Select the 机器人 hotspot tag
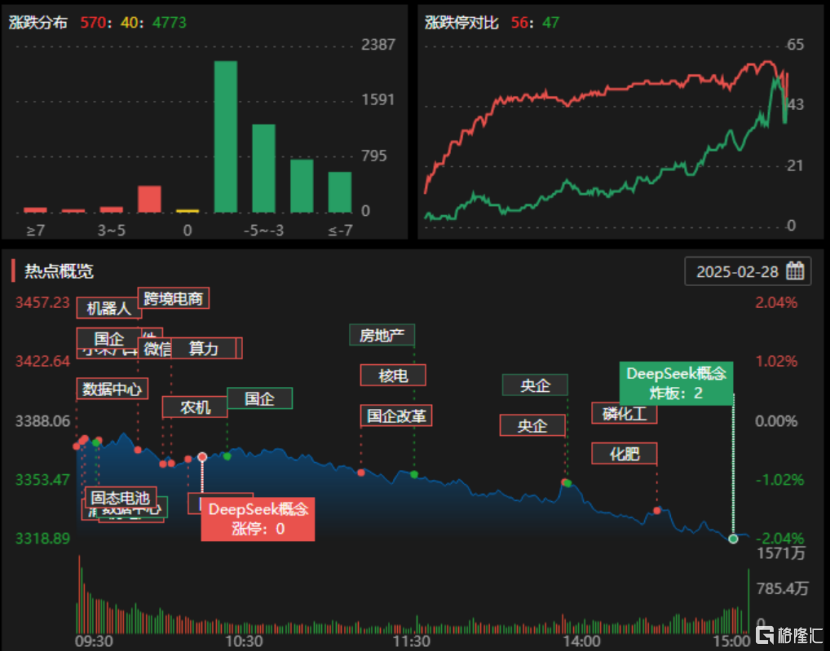The width and height of the screenshot is (830, 652). [109, 308]
